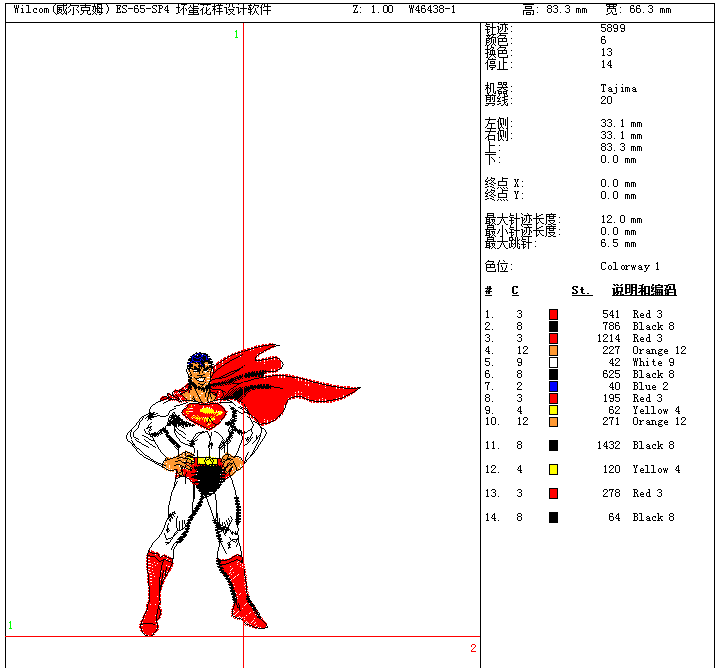Select the width value 66.3 mm in header

tap(650, 10)
